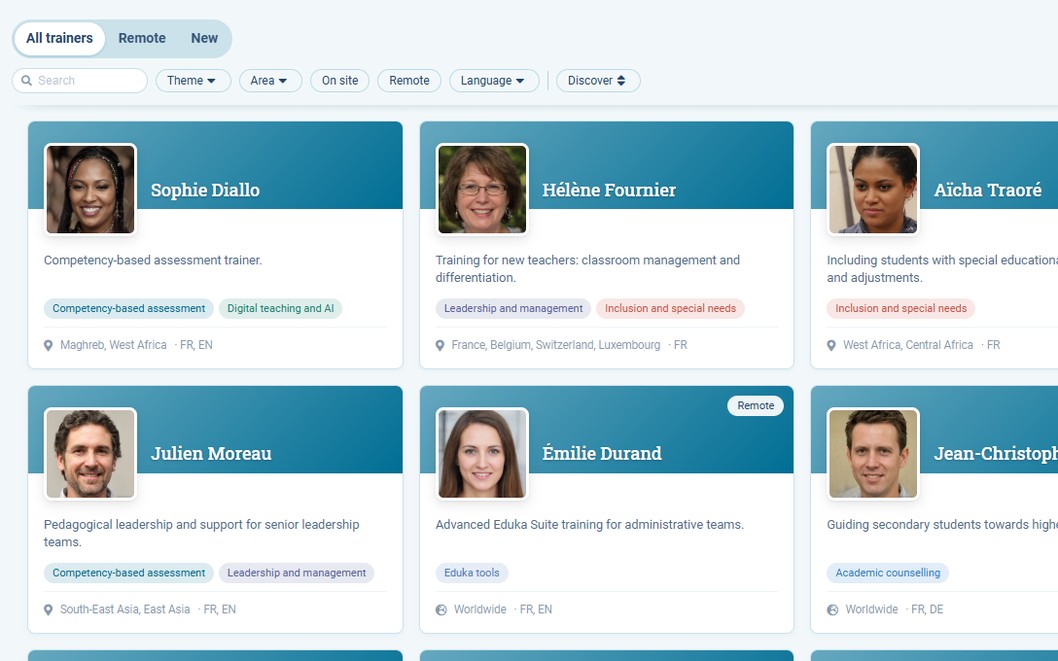Toggle the On site filter chip
The height and width of the screenshot is (661, 1058).
point(339,80)
